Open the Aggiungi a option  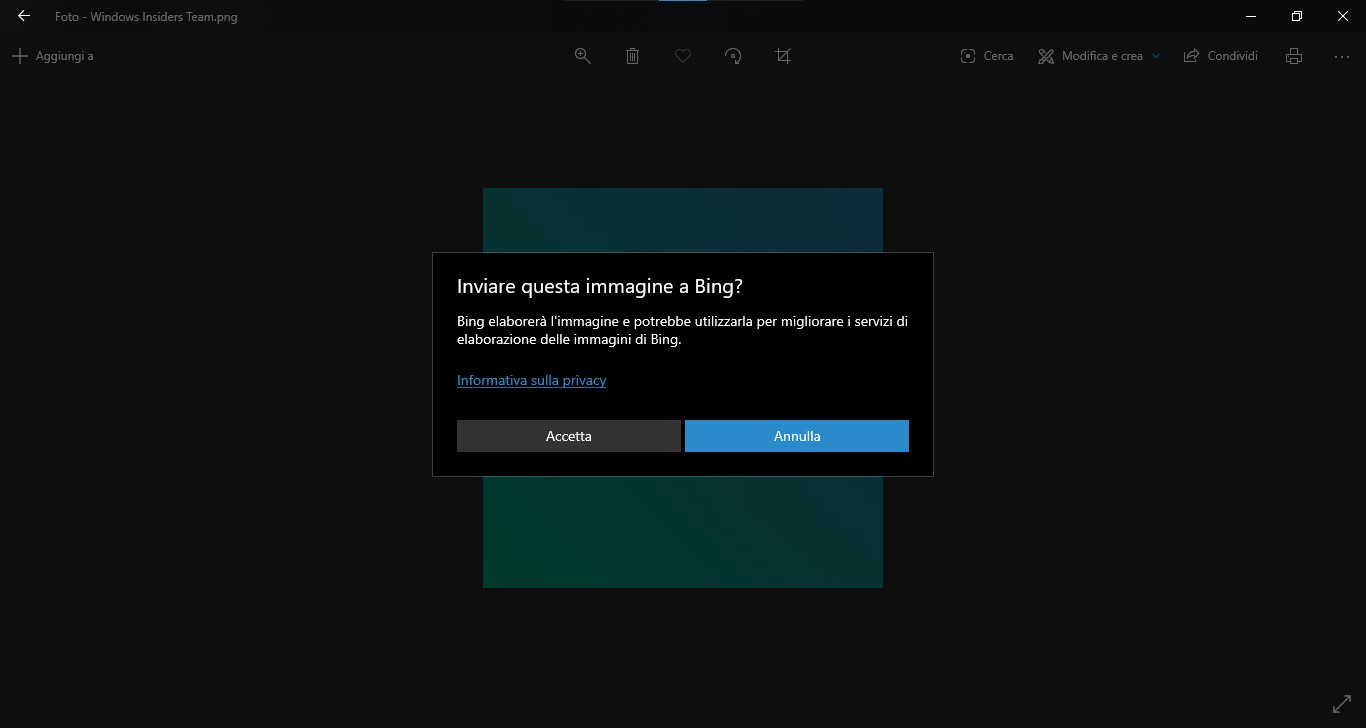click(53, 56)
